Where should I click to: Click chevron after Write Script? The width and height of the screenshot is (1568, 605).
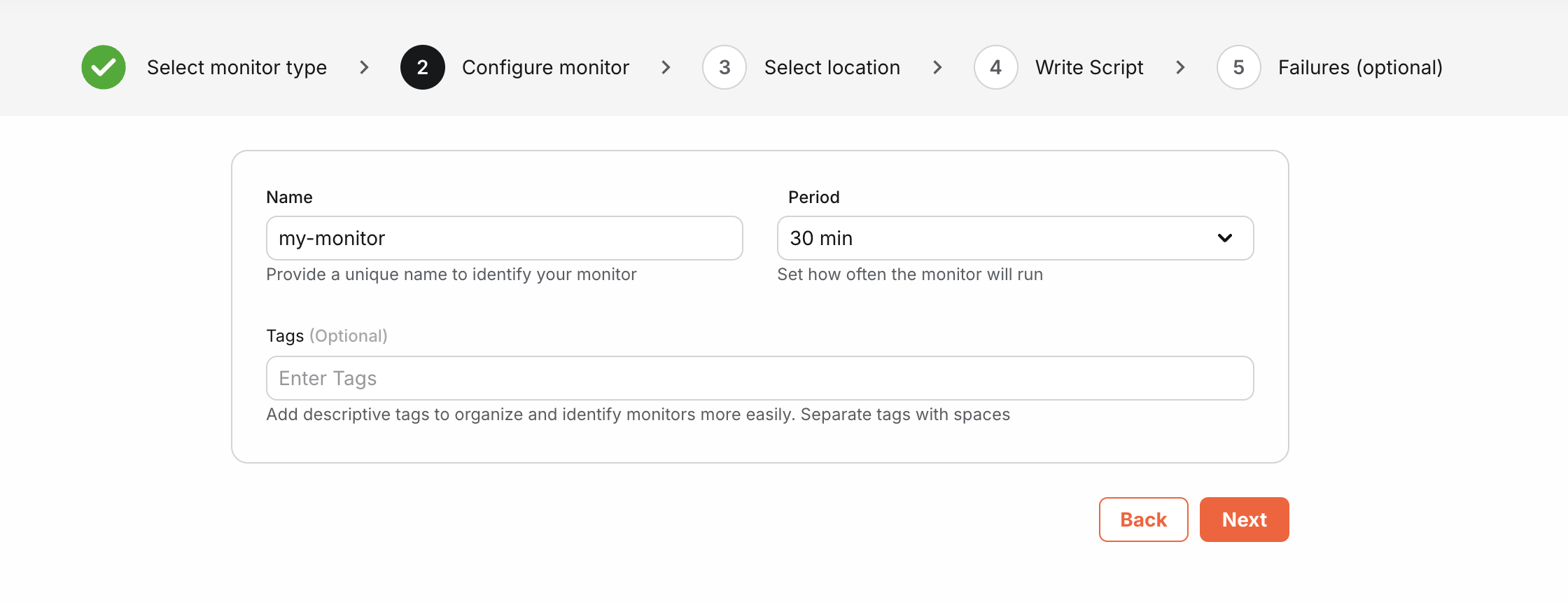point(1180,67)
